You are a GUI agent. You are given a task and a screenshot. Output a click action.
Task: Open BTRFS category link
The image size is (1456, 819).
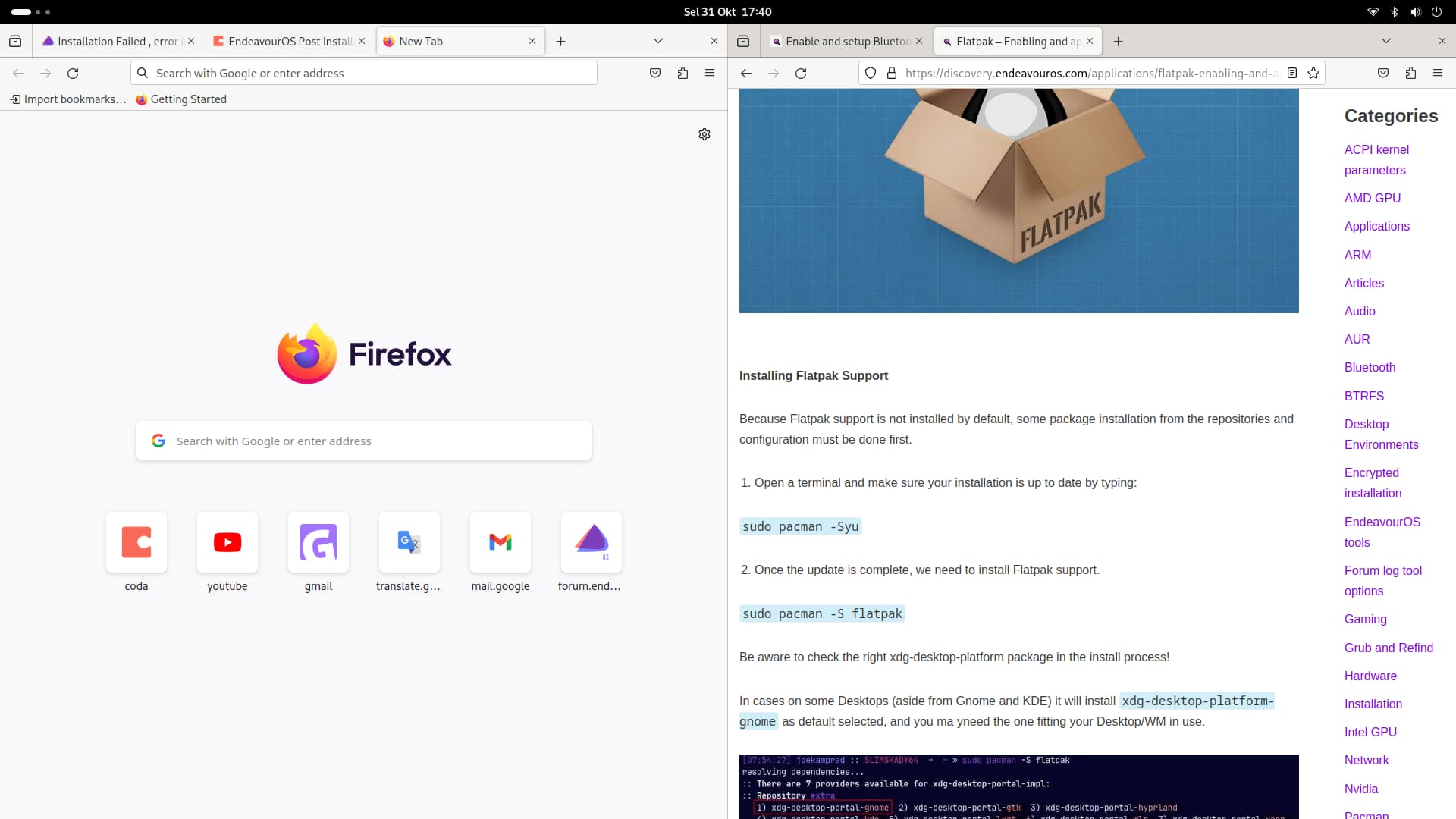click(1364, 396)
